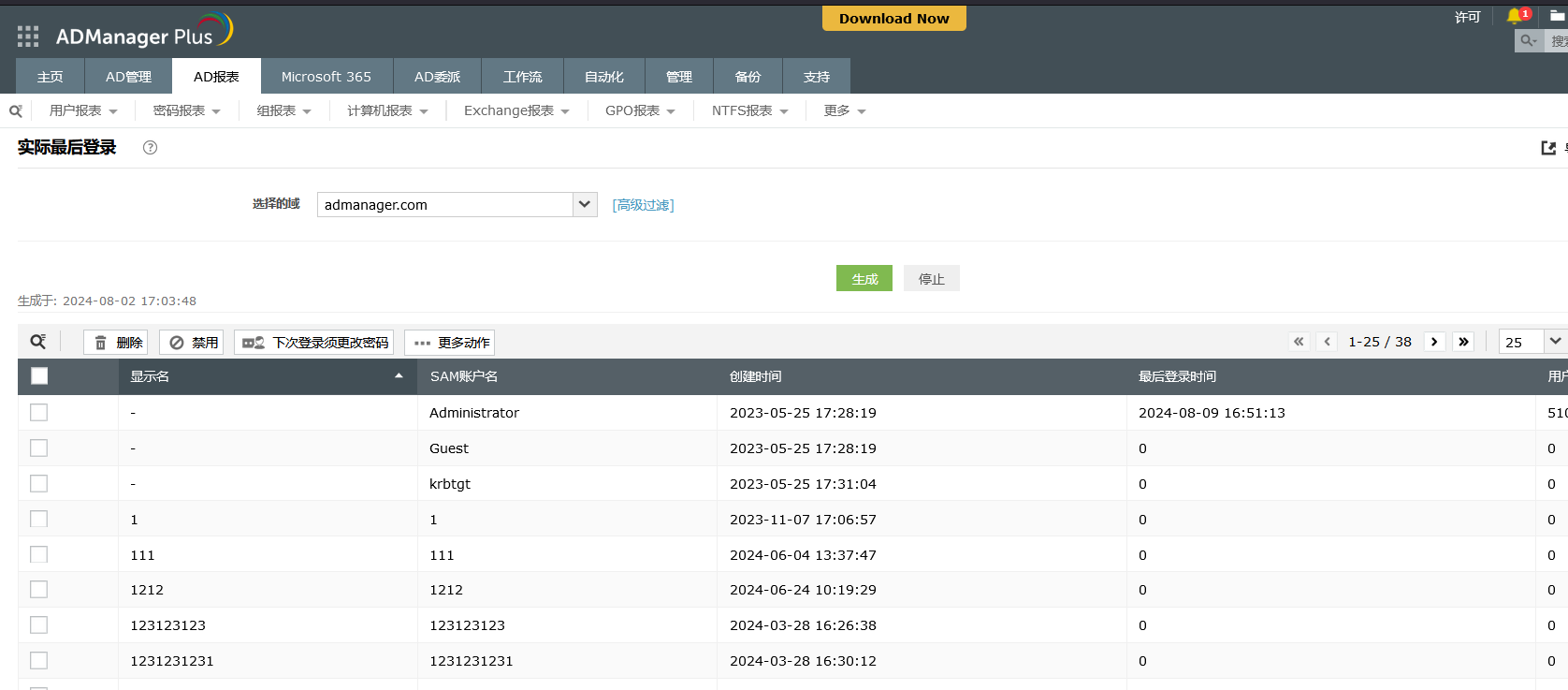Screen dimensions: 1568x690
Task: Open help icon beside 实际最后登录 title
Action: (x=150, y=147)
